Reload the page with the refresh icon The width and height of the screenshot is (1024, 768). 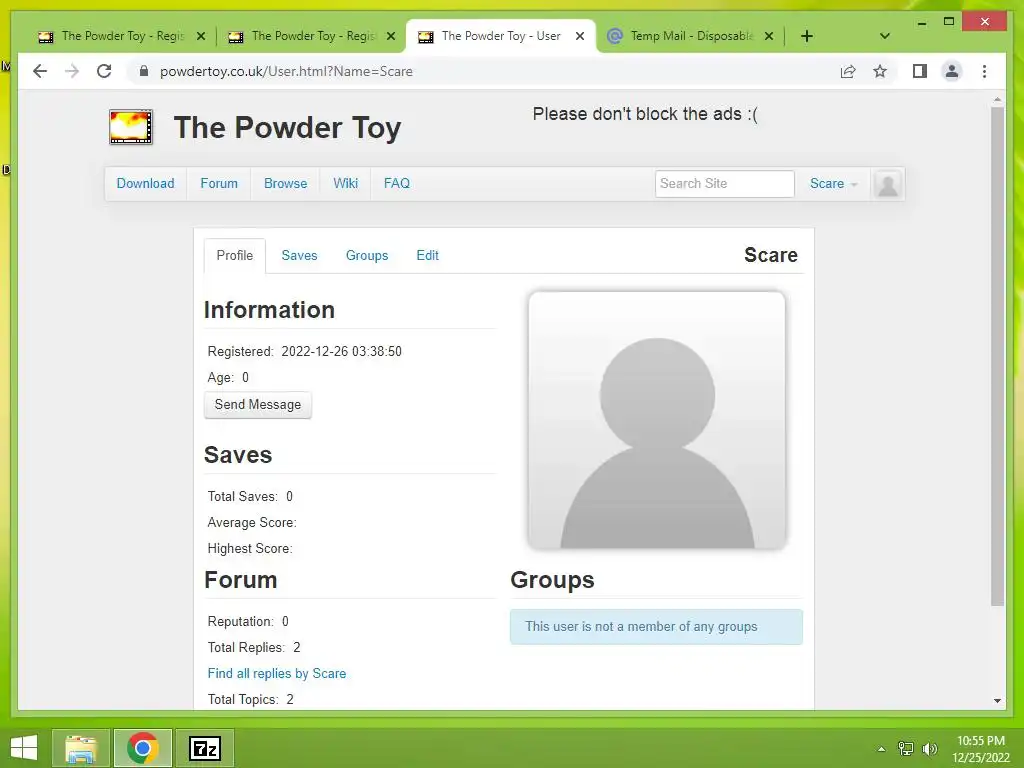tap(104, 71)
